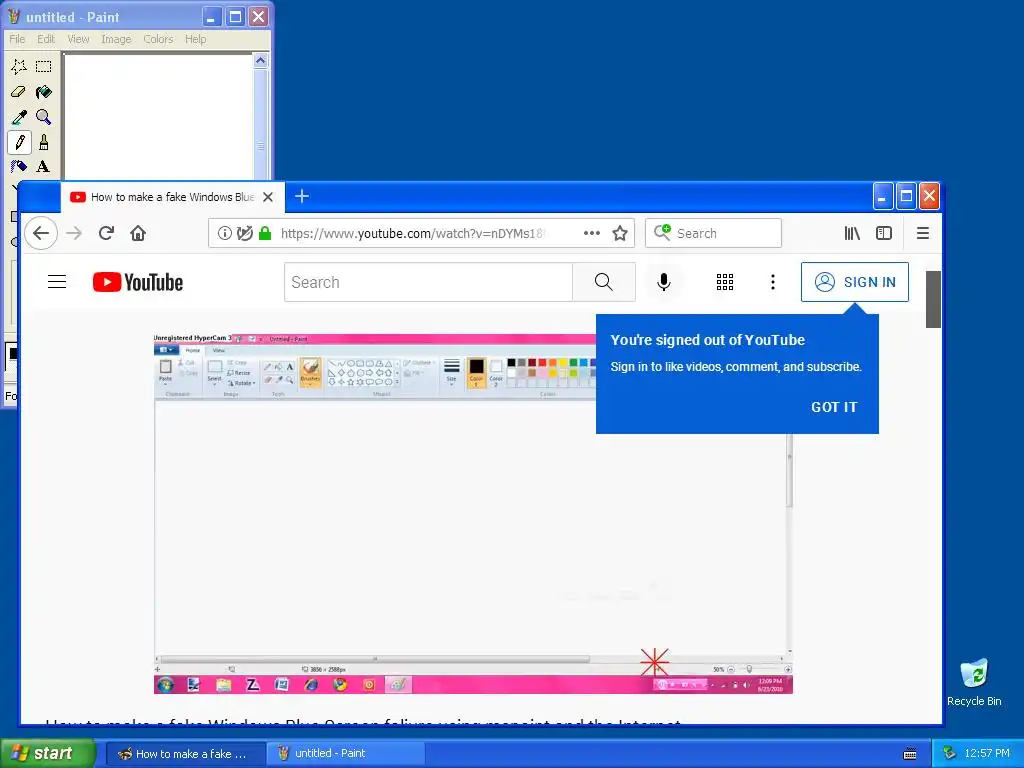Image resolution: width=1024 pixels, height=768 pixels.
Task: Go back with the Firefox back arrow
Action: coord(41,233)
